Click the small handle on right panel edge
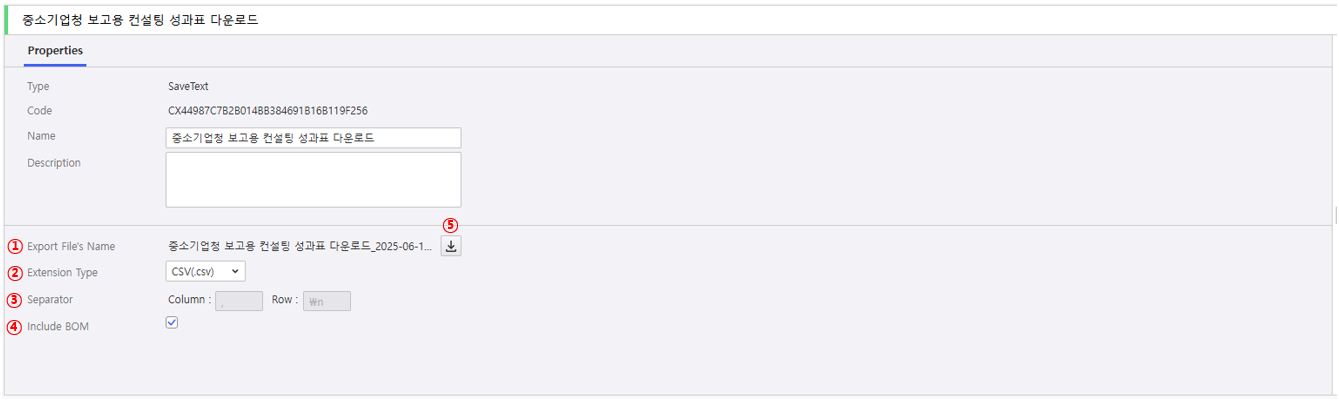This screenshot has height=401, width=1339. tap(1335, 215)
